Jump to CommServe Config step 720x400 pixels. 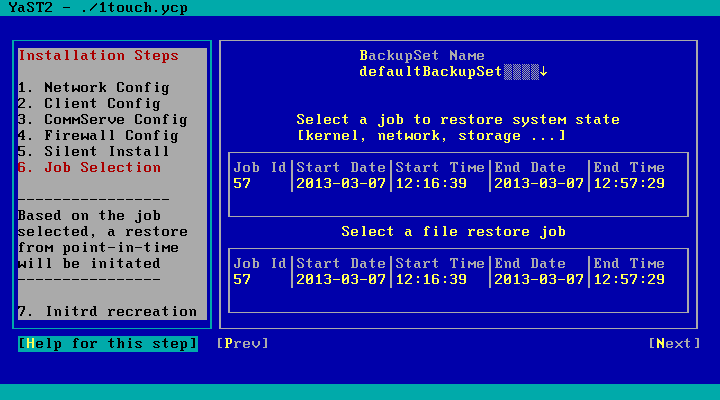pyautogui.click(x=102, y=119)
